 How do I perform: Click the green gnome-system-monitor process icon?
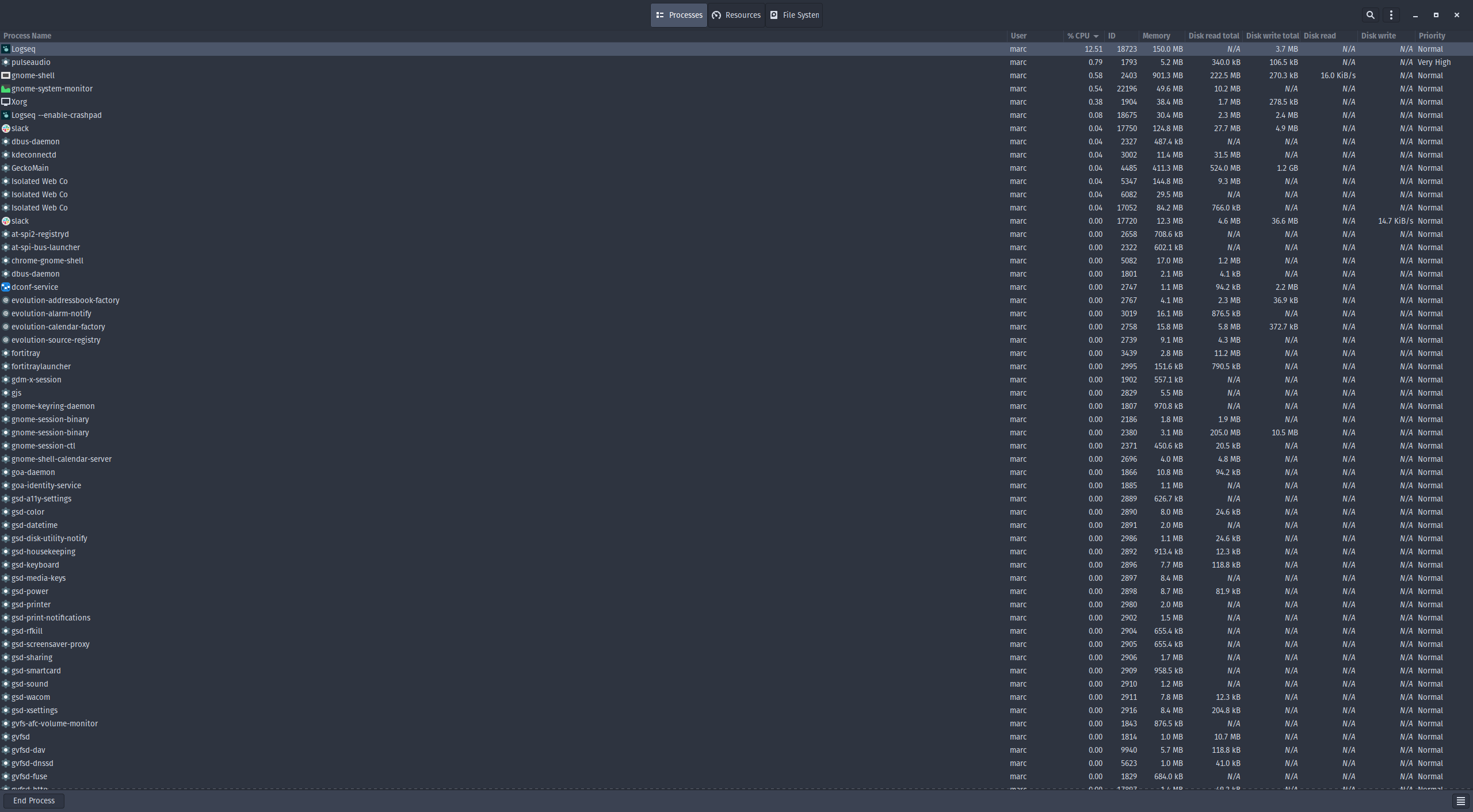(x=5, y=89)
